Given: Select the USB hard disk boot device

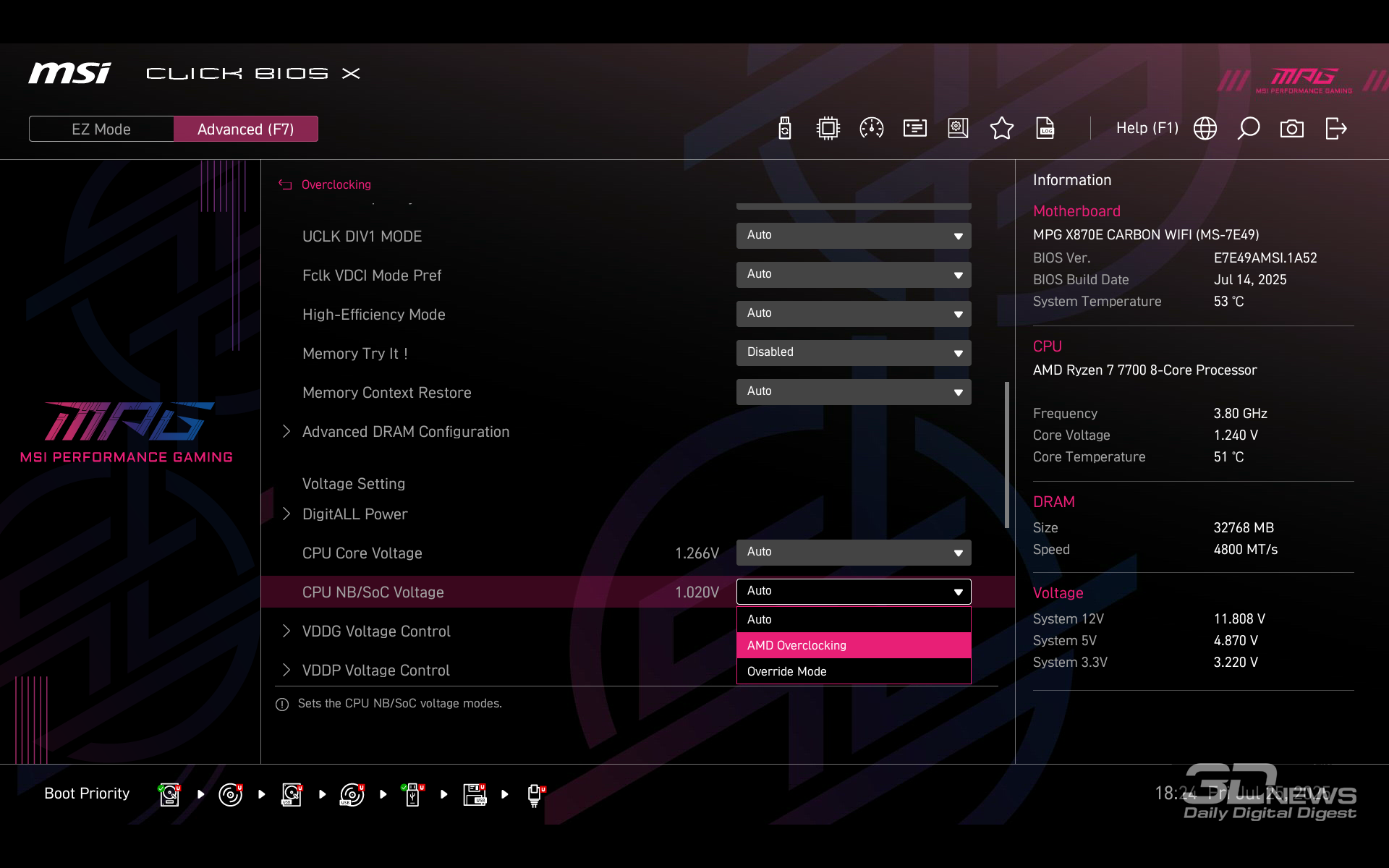Looking at the screenshot, I should coord(292,794).
